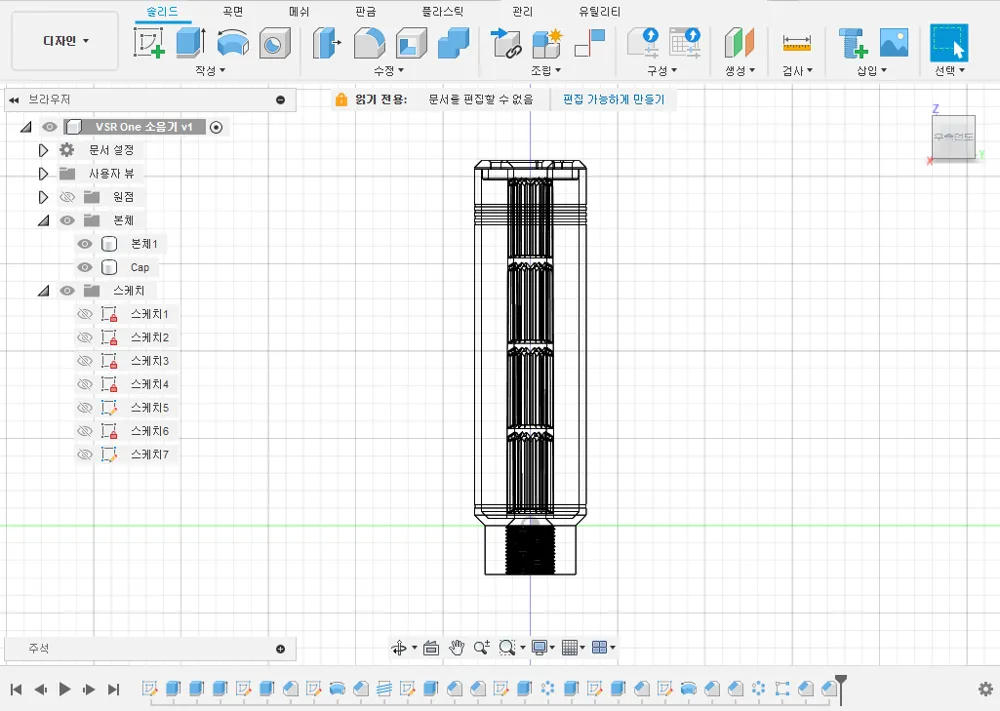Collapse the 스케치 folder
1000x711 pixels.
[x=43, y=291]
